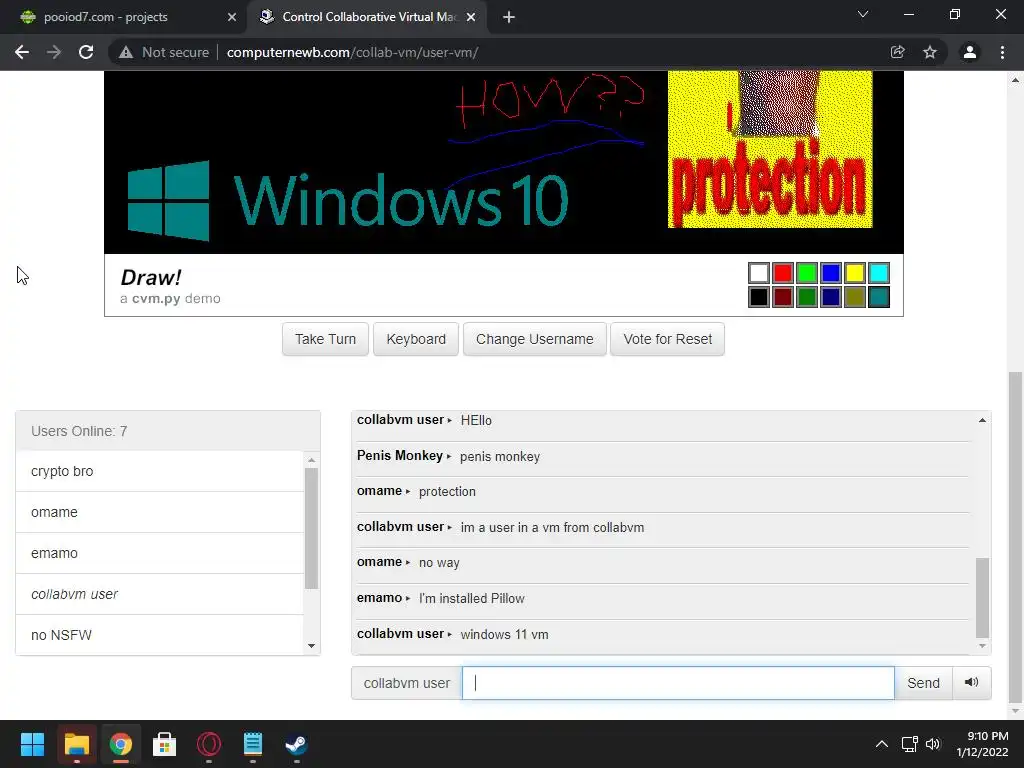
Task: Pick the dark green color swatch
Action: pyautogui.click(x=807, y=297)
